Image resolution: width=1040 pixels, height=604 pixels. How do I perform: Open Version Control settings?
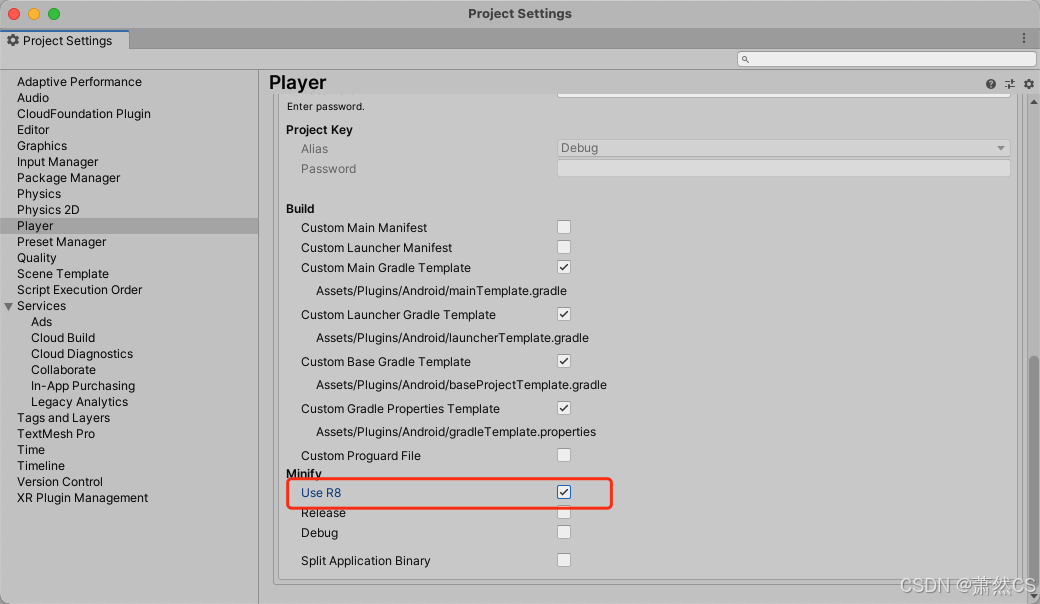(60, 481)
